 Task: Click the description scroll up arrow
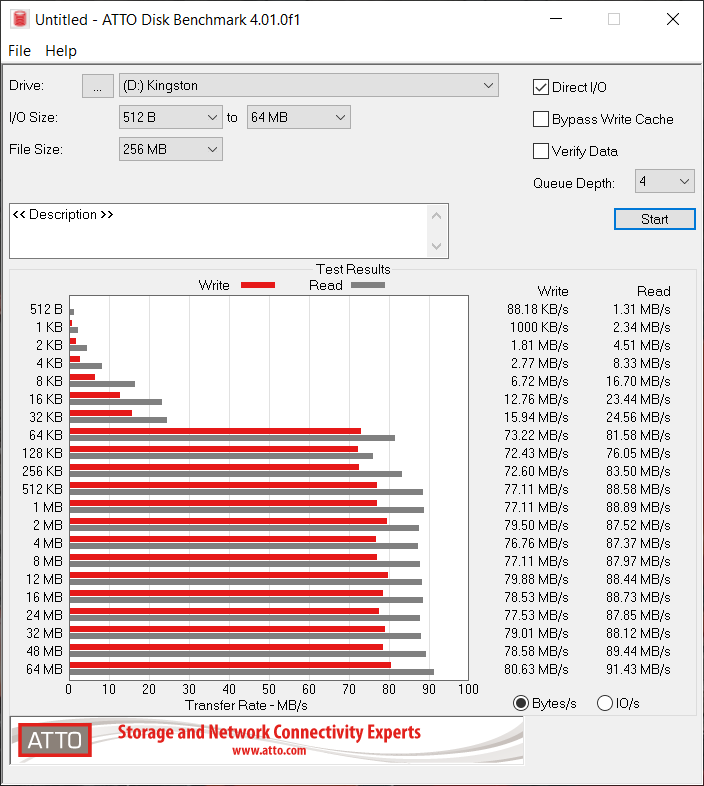(x=436, y=216)
